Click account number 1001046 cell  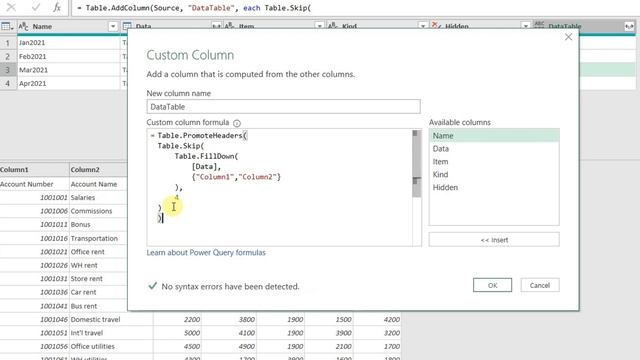point(34,320)
